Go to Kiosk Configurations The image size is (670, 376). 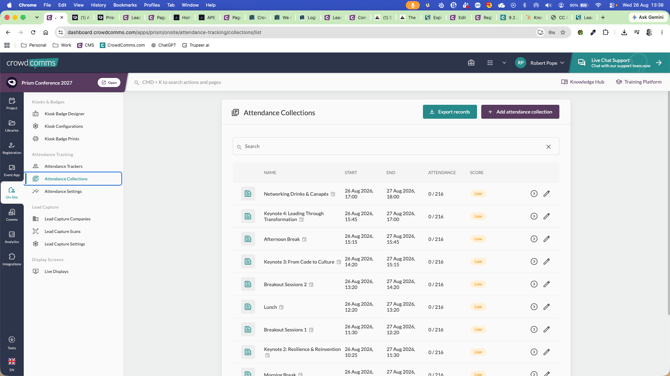pyautogui.click(x=63, y=126)
